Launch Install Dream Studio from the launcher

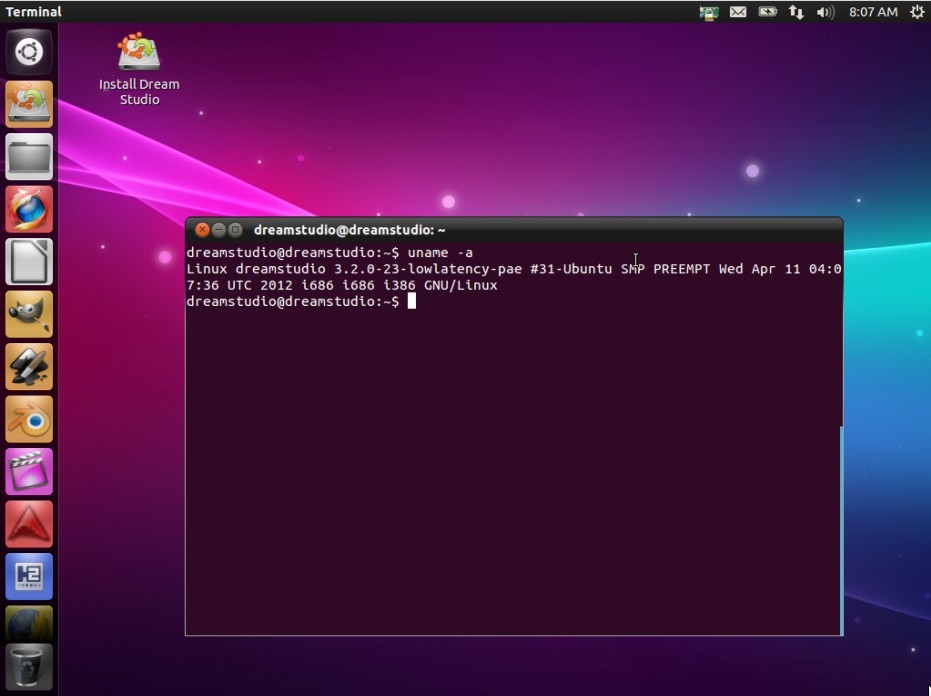pos(28,104)
